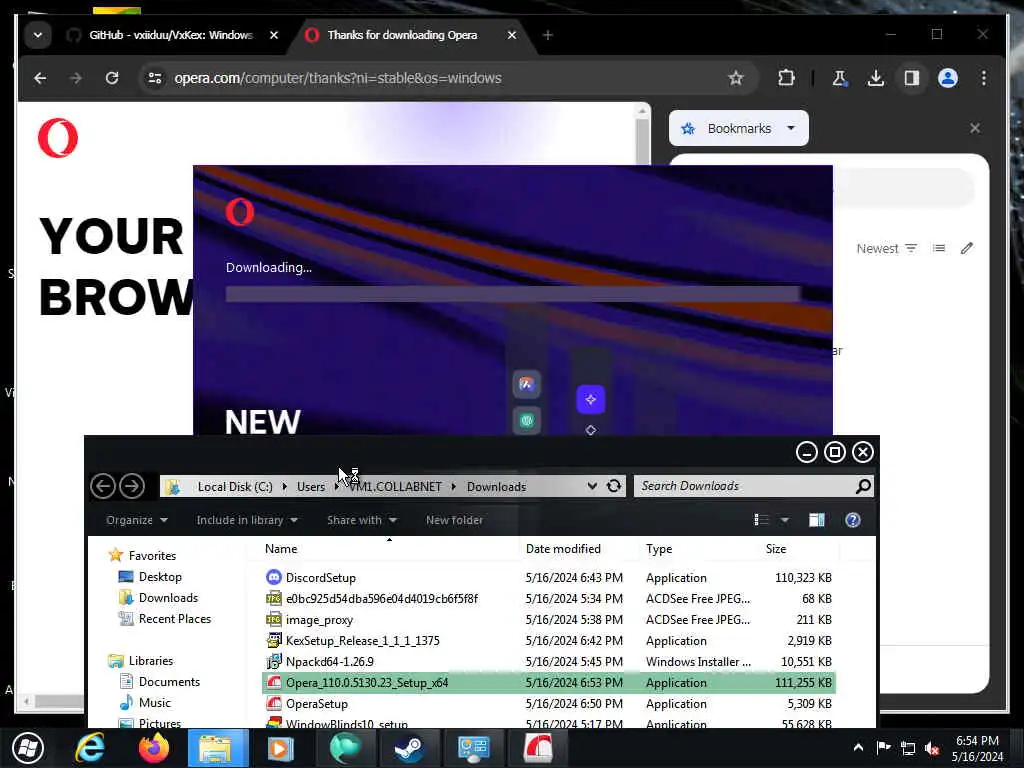The height and width of the screenshot is (768, 1024).
Task: Open Explorer help icon
Action: click(x=853, y=520)
